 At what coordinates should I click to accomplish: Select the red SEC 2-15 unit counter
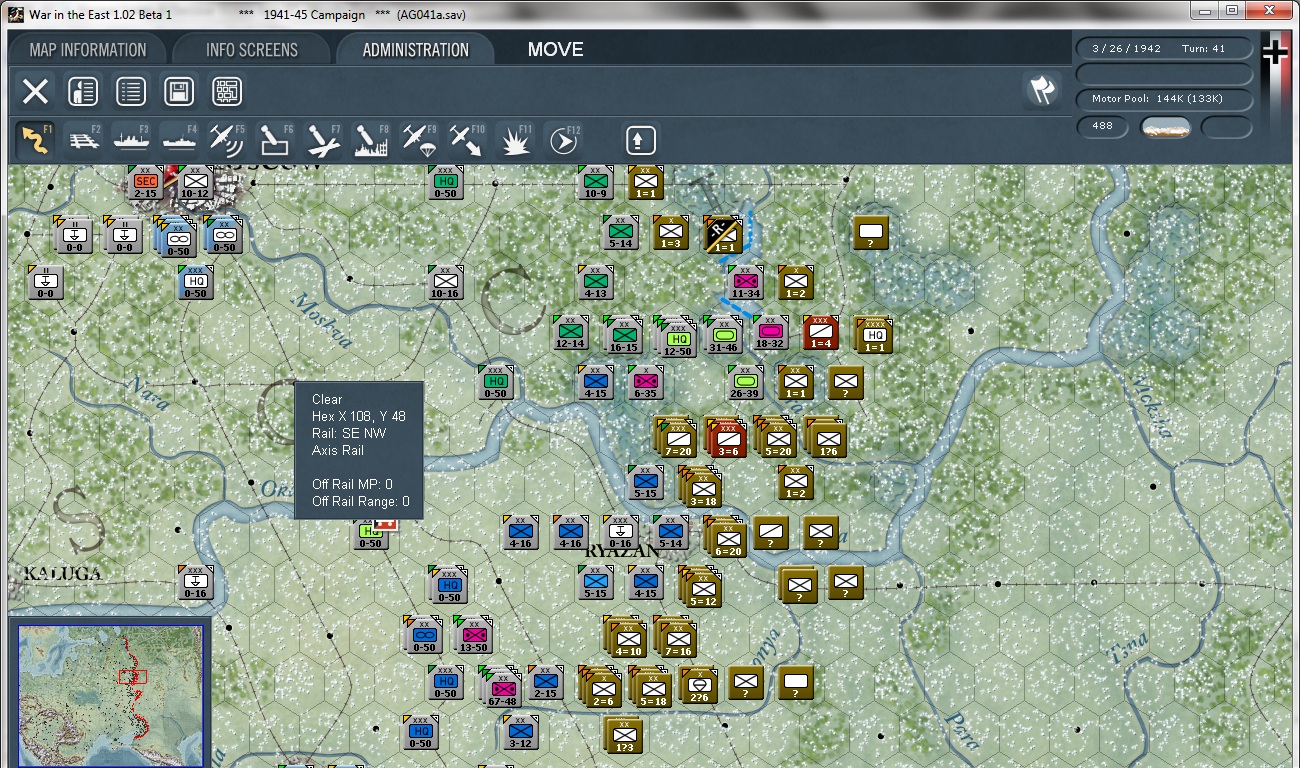(146, 183)
